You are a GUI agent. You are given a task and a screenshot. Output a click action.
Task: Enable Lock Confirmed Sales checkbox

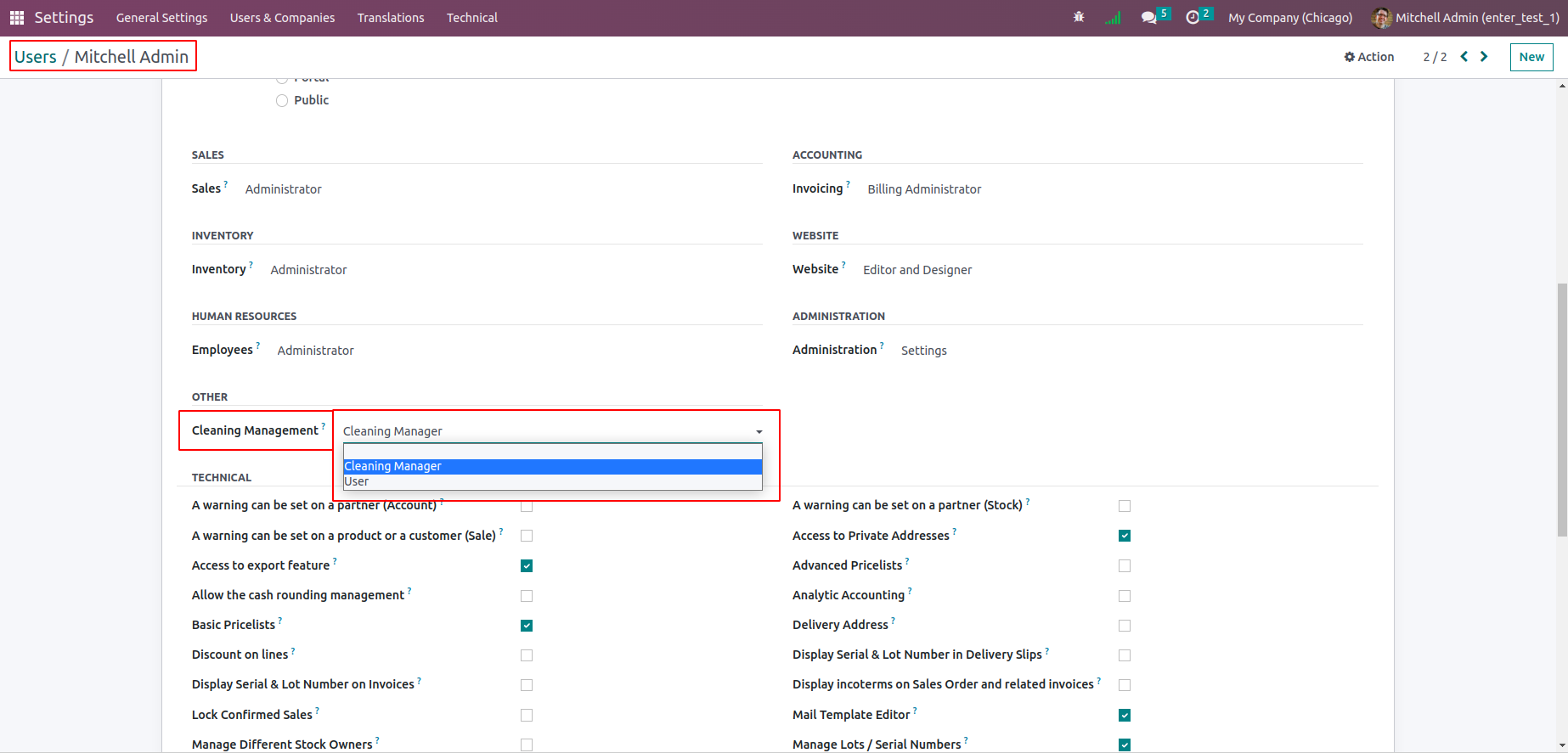tap(527, 716)
